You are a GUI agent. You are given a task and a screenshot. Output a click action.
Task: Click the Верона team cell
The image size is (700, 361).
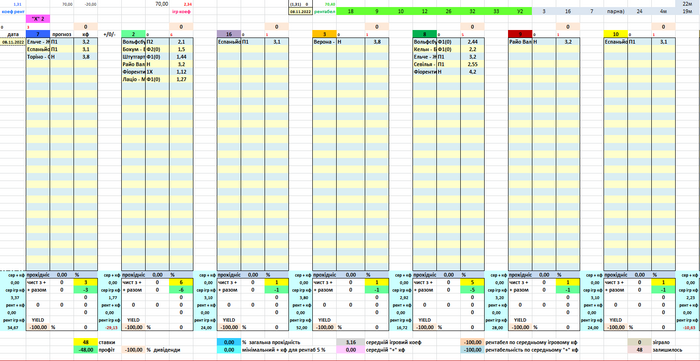coord(325,41)
